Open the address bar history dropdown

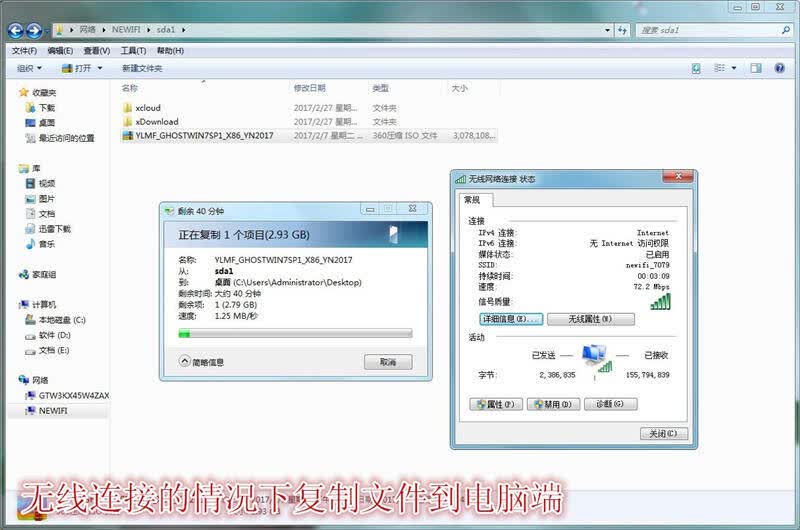pyautogui.click(x=607, y=31)
